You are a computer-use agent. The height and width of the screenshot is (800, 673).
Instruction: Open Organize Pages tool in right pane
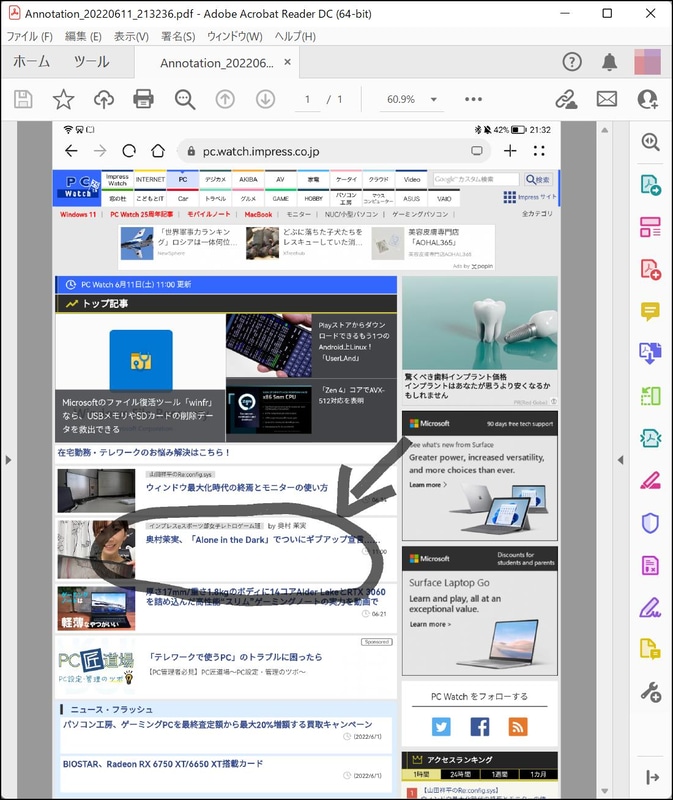[650, 227]
